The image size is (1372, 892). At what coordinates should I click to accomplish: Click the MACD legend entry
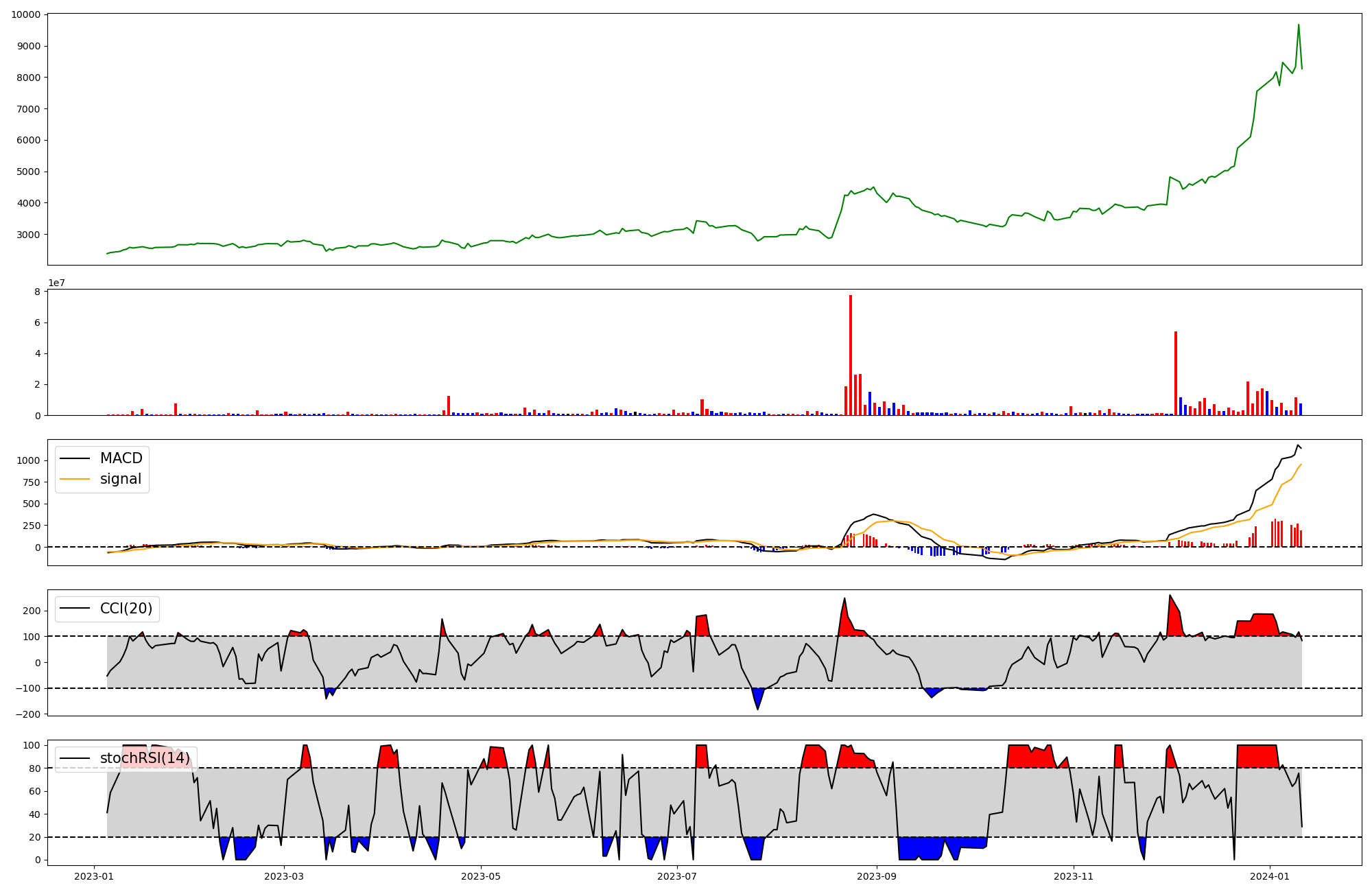[x=121, y=458]
